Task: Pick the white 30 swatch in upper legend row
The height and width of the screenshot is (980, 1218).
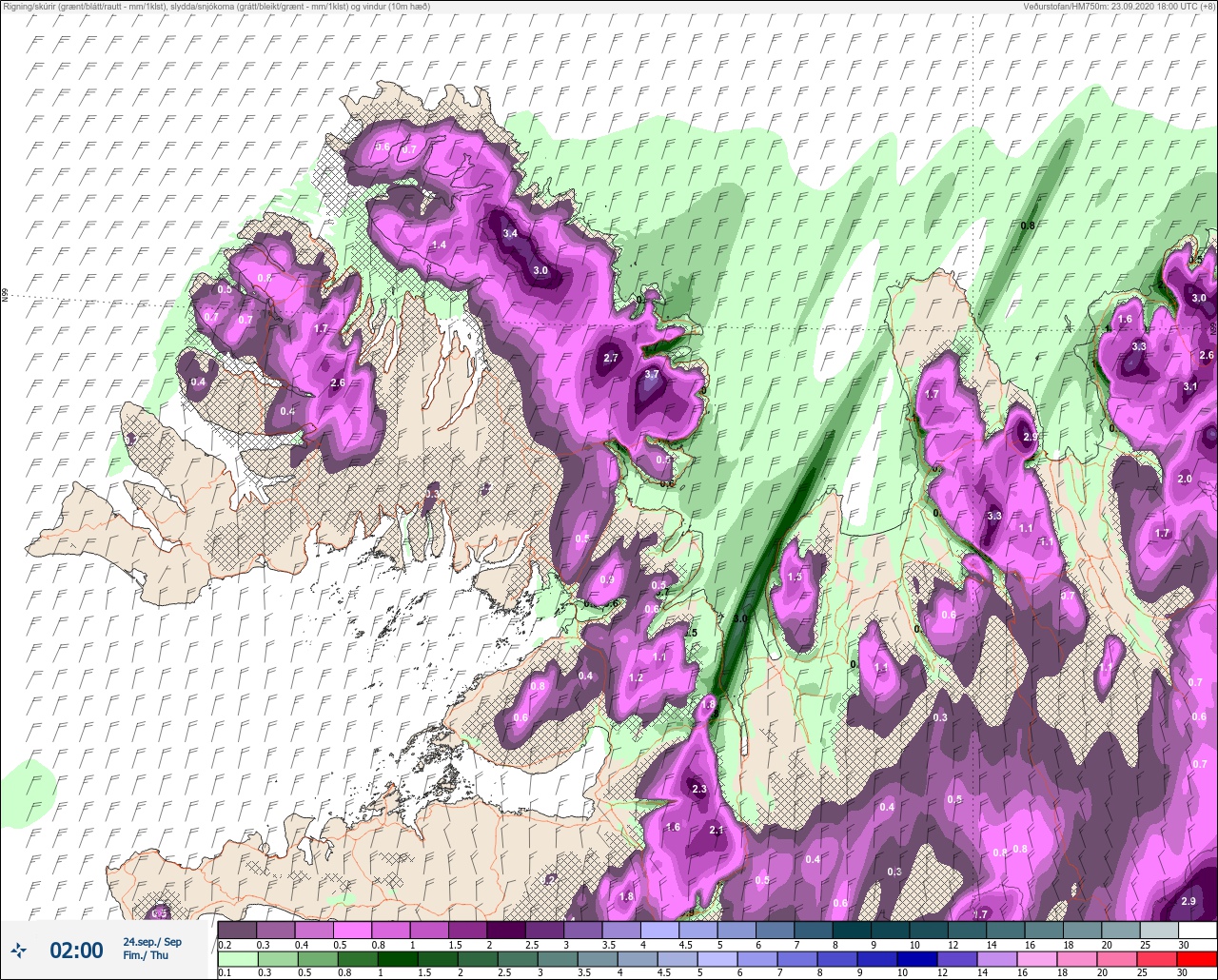Action: point(1197,931)
